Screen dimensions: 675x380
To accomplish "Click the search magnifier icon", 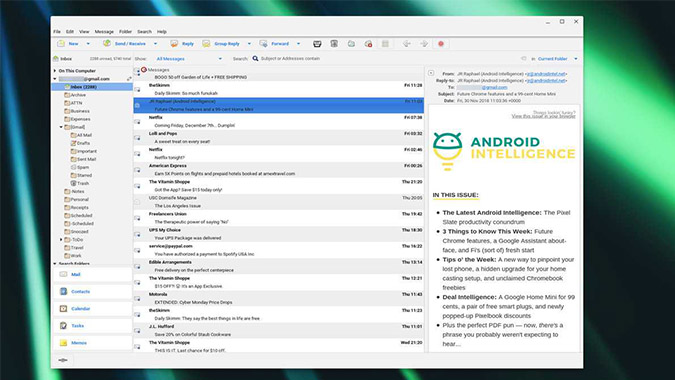I will [x=255, y=58].
